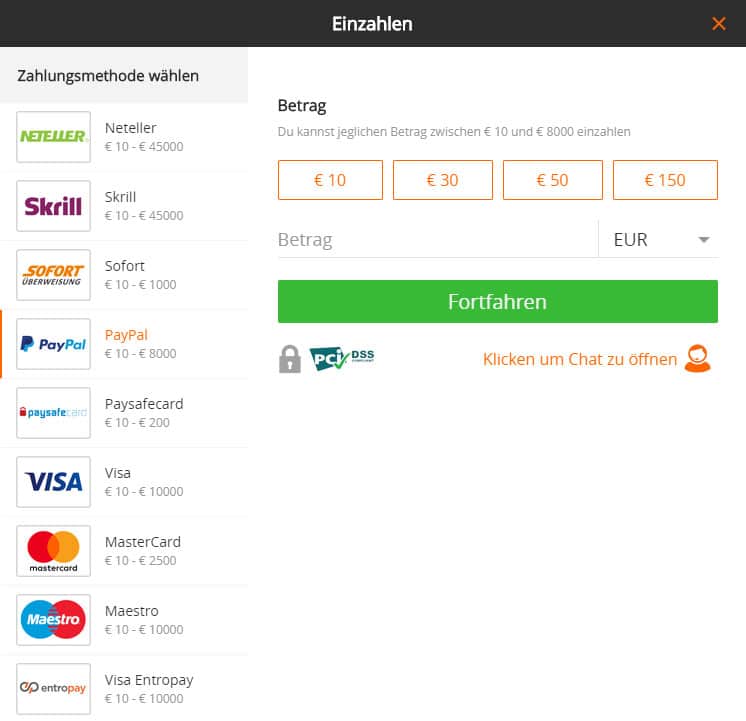
Task: Select the € 30 preset amount
Action: (442, 180)
